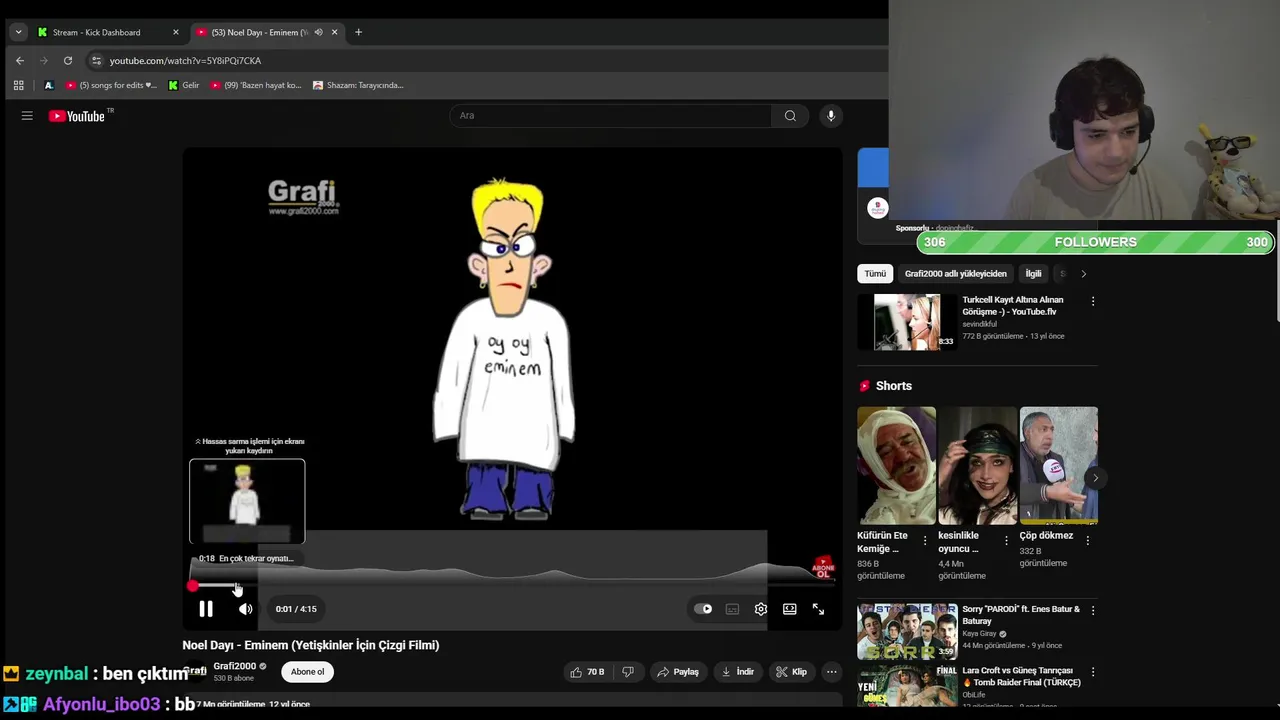This screenshot has width=1280, height=720.
Task: Pause the YouTube video
Action: (206, 609)
